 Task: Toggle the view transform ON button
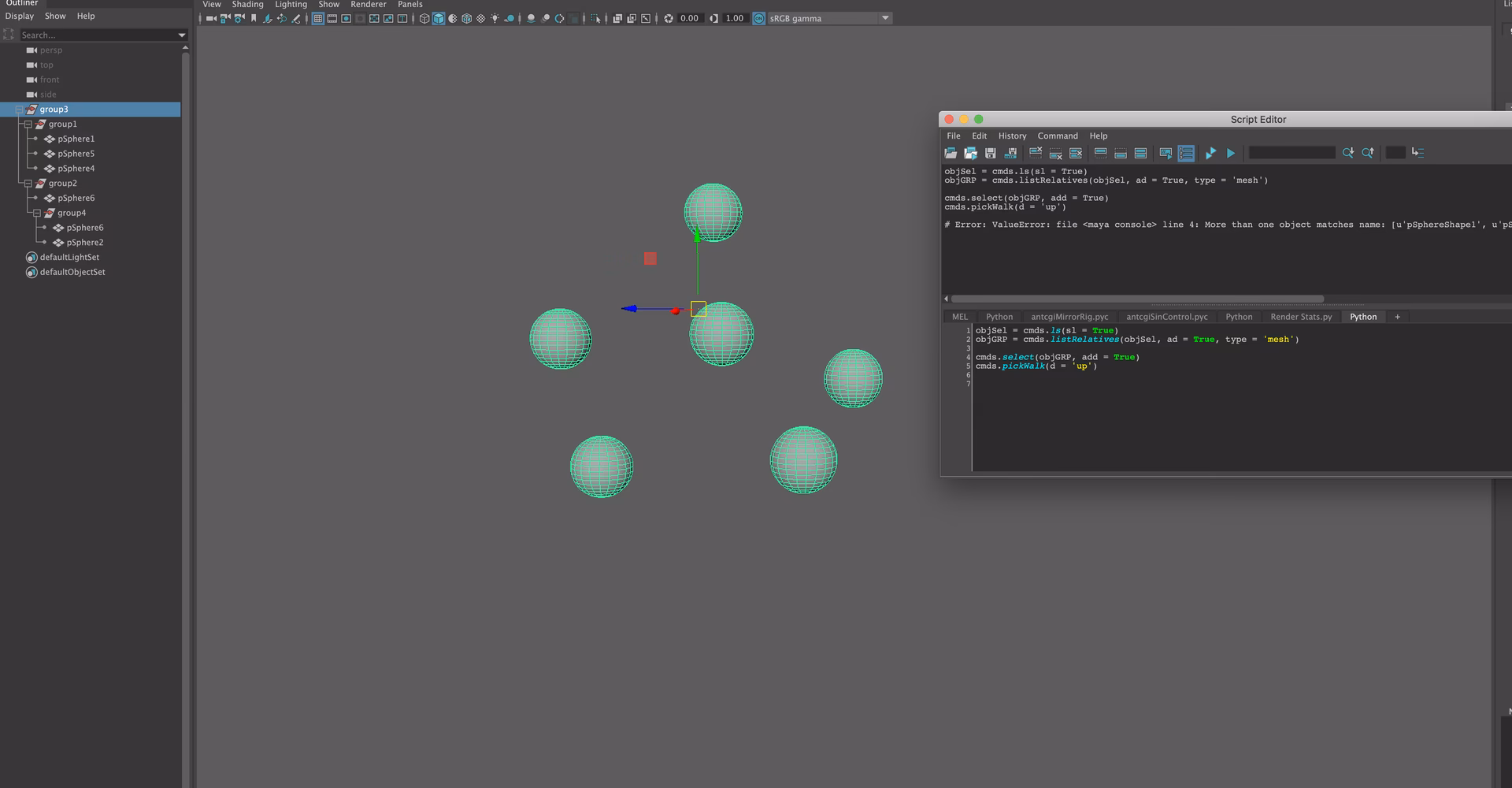[x=758, y=19]
